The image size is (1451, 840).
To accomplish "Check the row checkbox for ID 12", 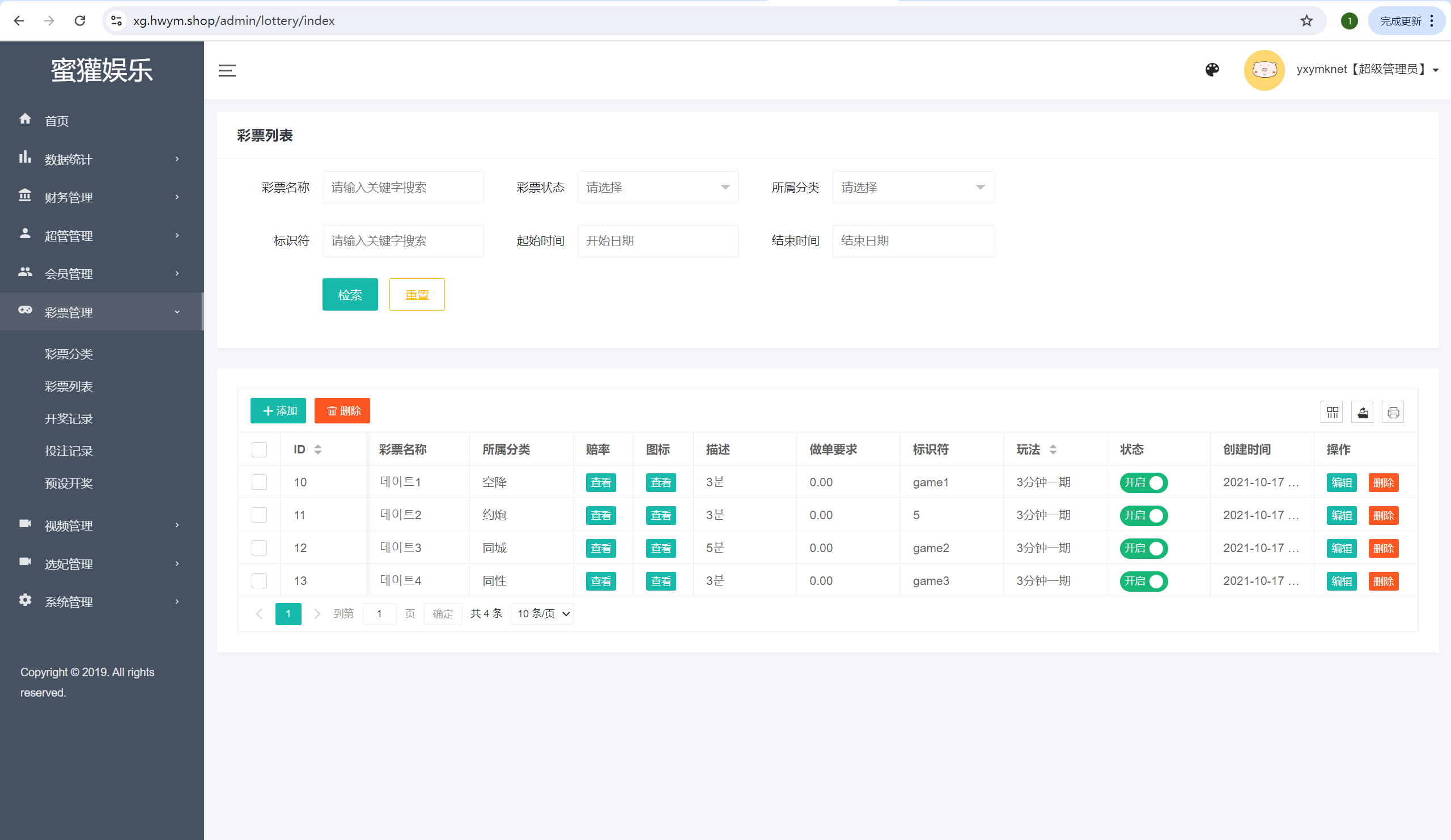I will 259,548.
